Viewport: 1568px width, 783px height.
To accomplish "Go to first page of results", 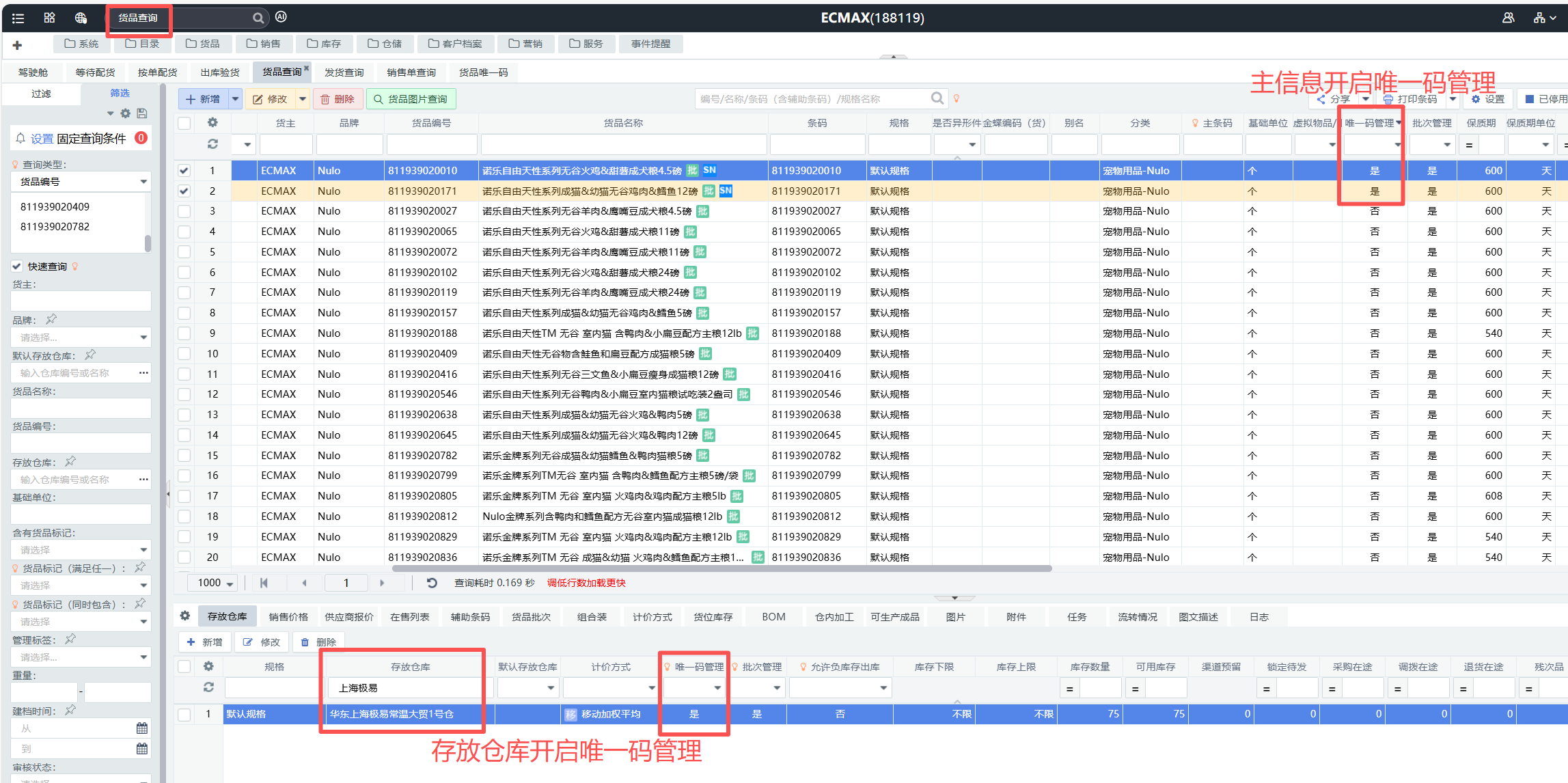I will click(x=264, y=583).
